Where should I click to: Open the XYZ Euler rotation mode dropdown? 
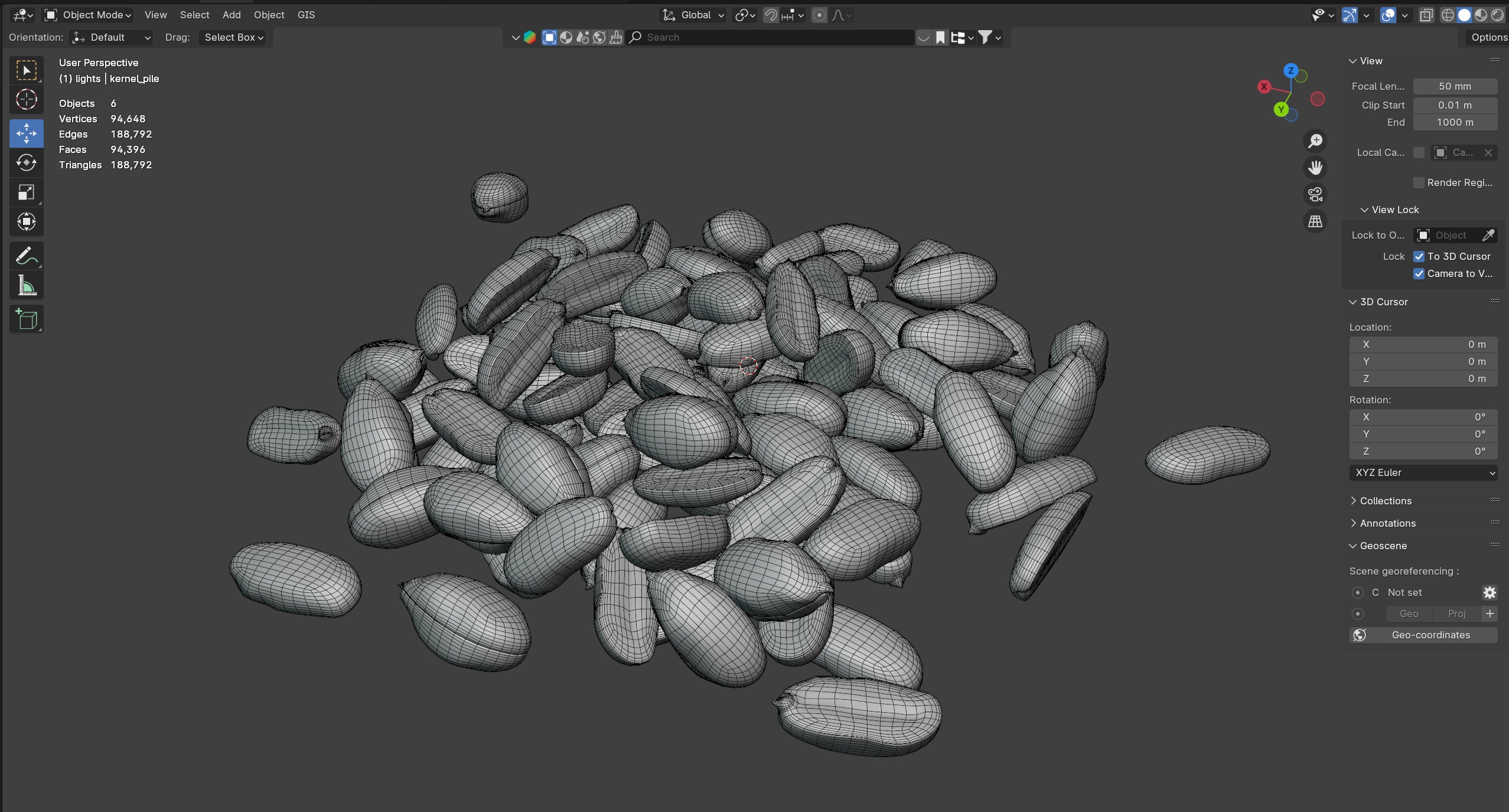(x=1423, y=472)
